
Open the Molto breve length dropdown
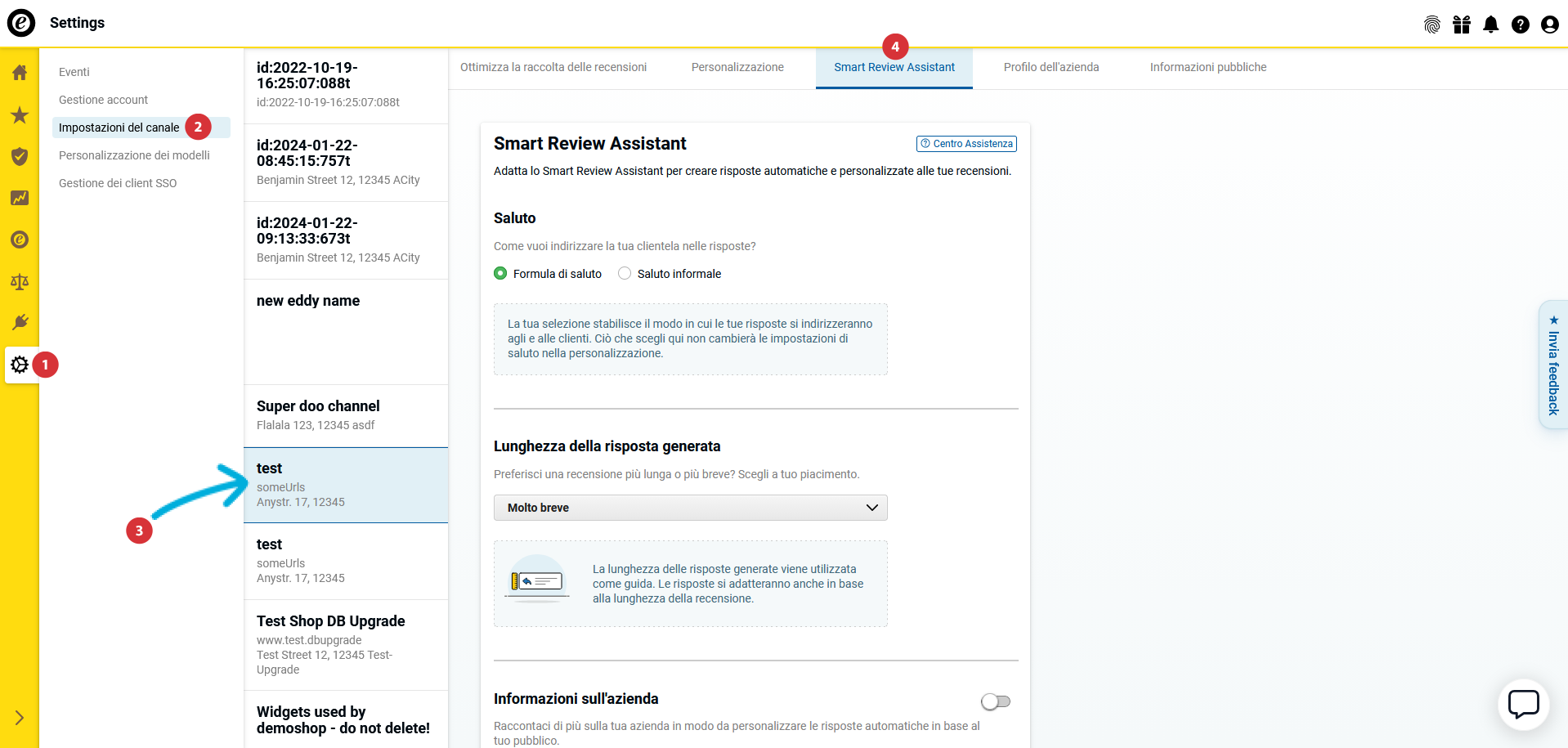point(690,508)
